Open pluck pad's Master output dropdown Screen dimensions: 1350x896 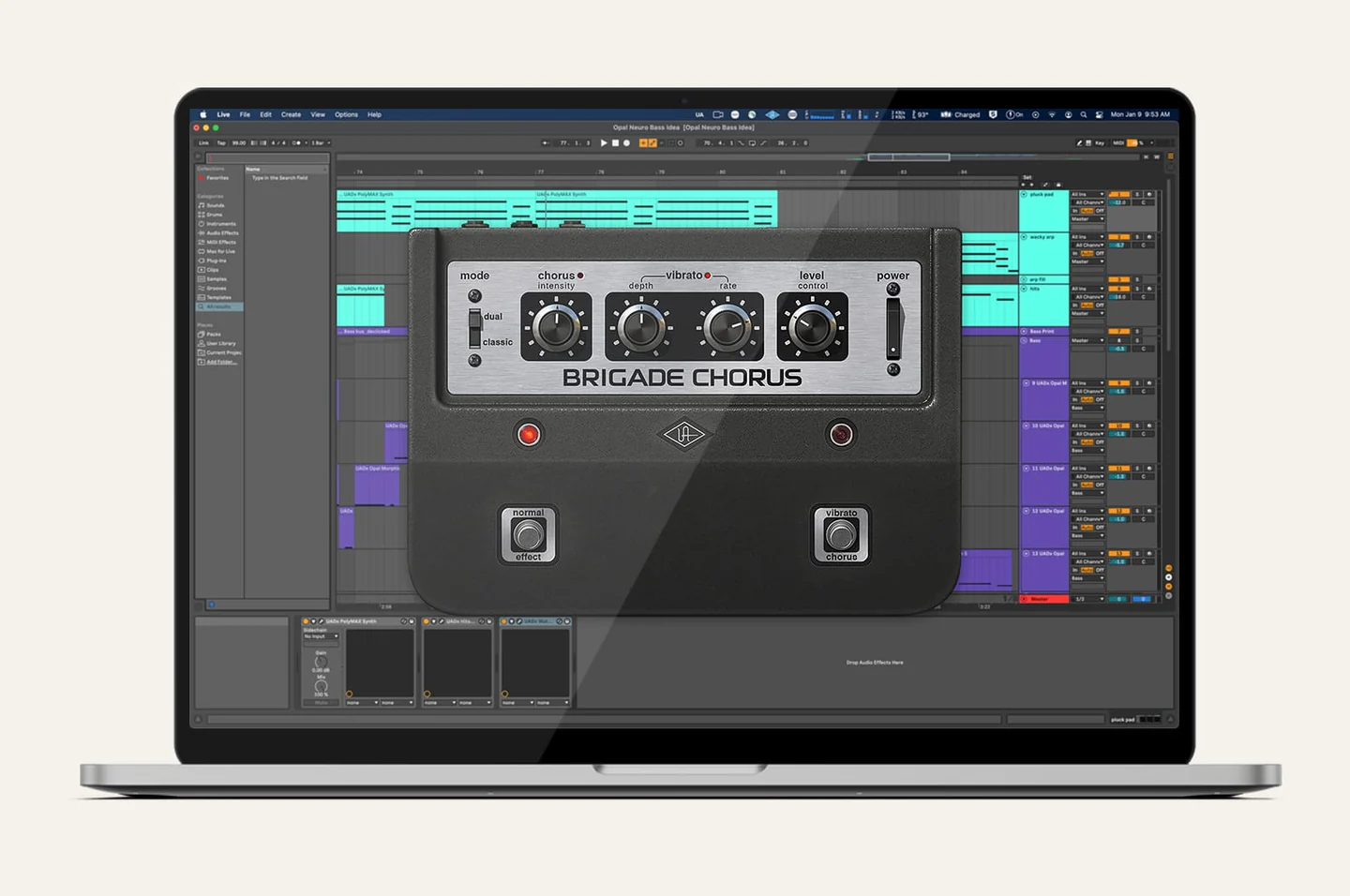tap(1087, 219)
